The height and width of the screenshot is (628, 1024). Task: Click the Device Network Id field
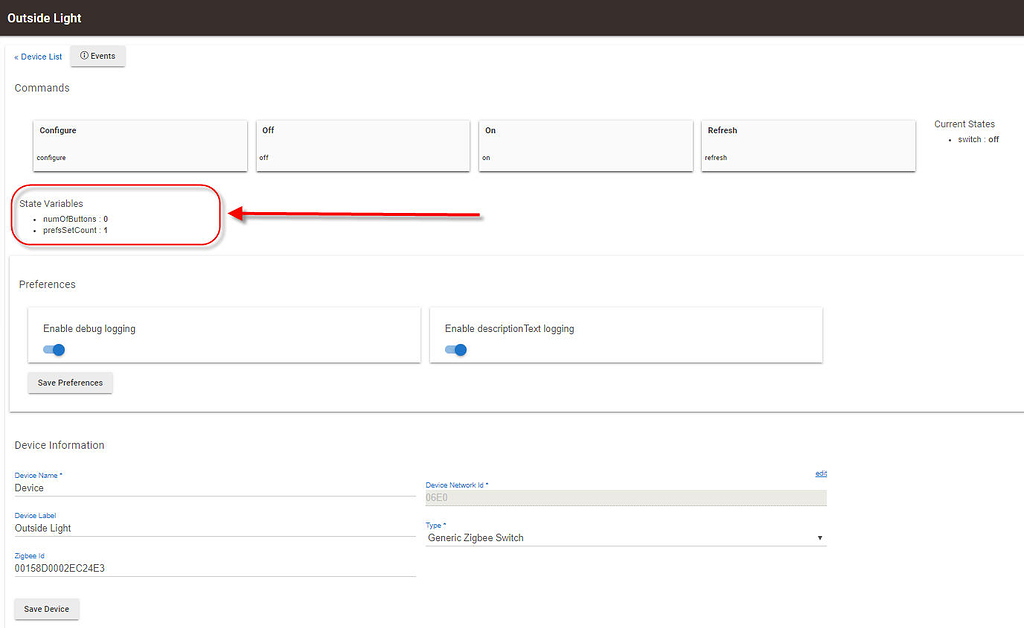coord(625,498)
